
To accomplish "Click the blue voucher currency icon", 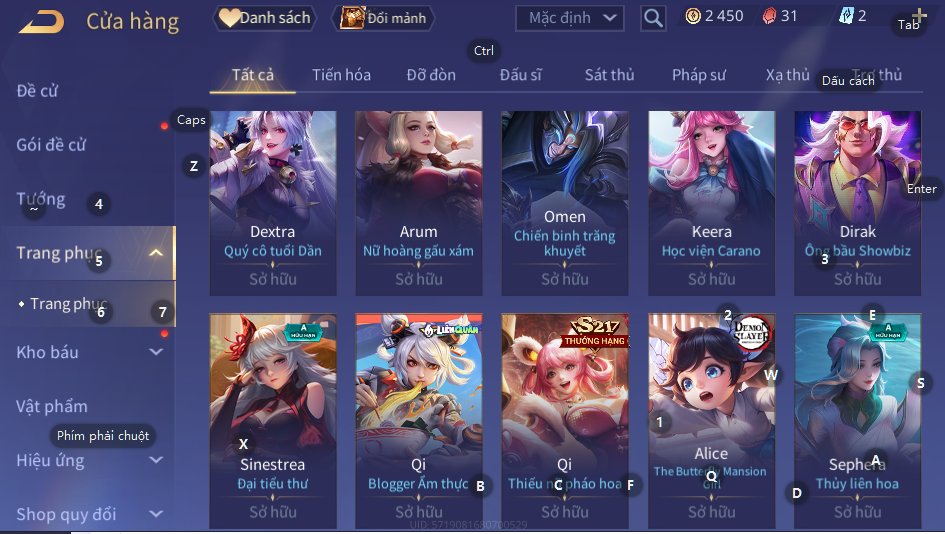I will point(846,16).
